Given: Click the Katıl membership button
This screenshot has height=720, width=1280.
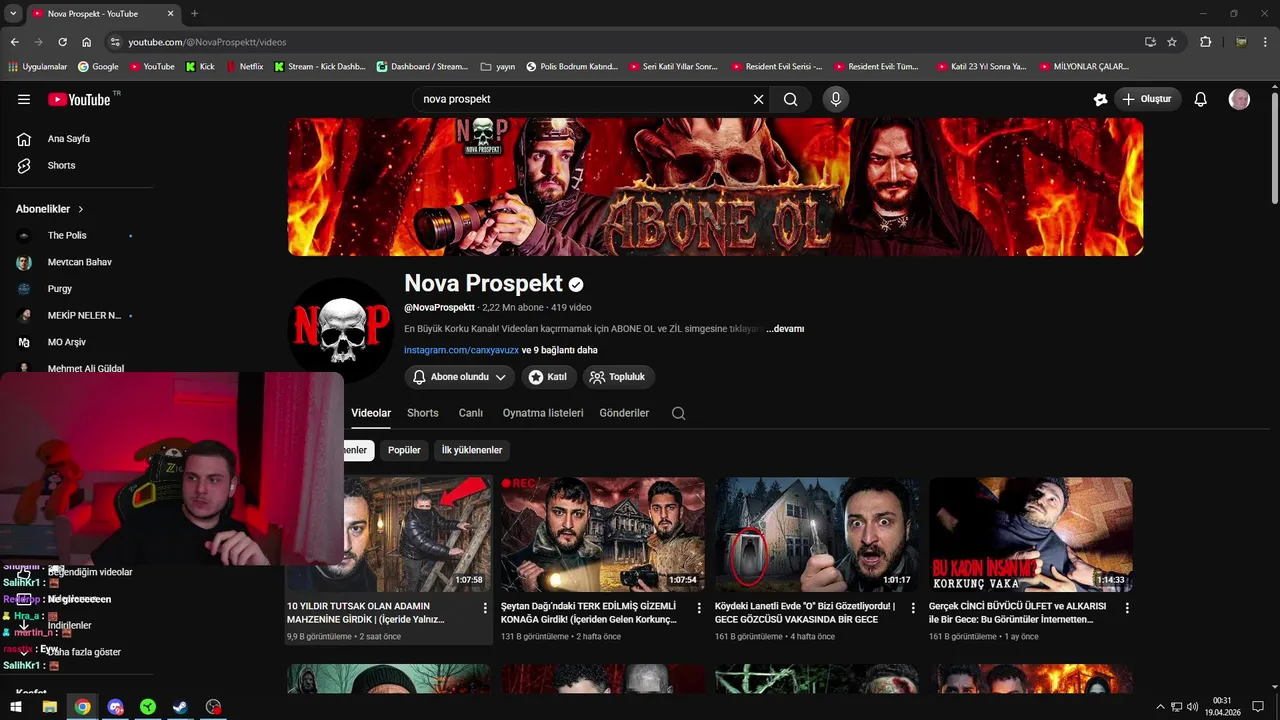Looking at the screenshot, I should point(548,377).
